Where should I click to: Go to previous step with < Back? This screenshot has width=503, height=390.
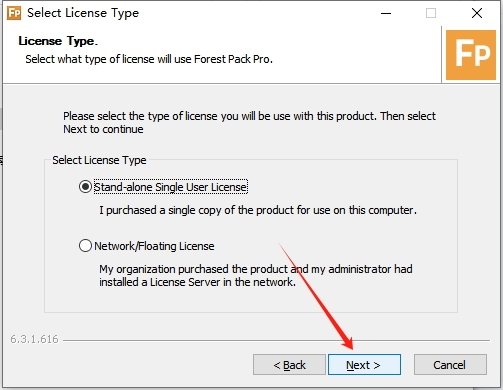pyautogui.click(x=289, y=365)
